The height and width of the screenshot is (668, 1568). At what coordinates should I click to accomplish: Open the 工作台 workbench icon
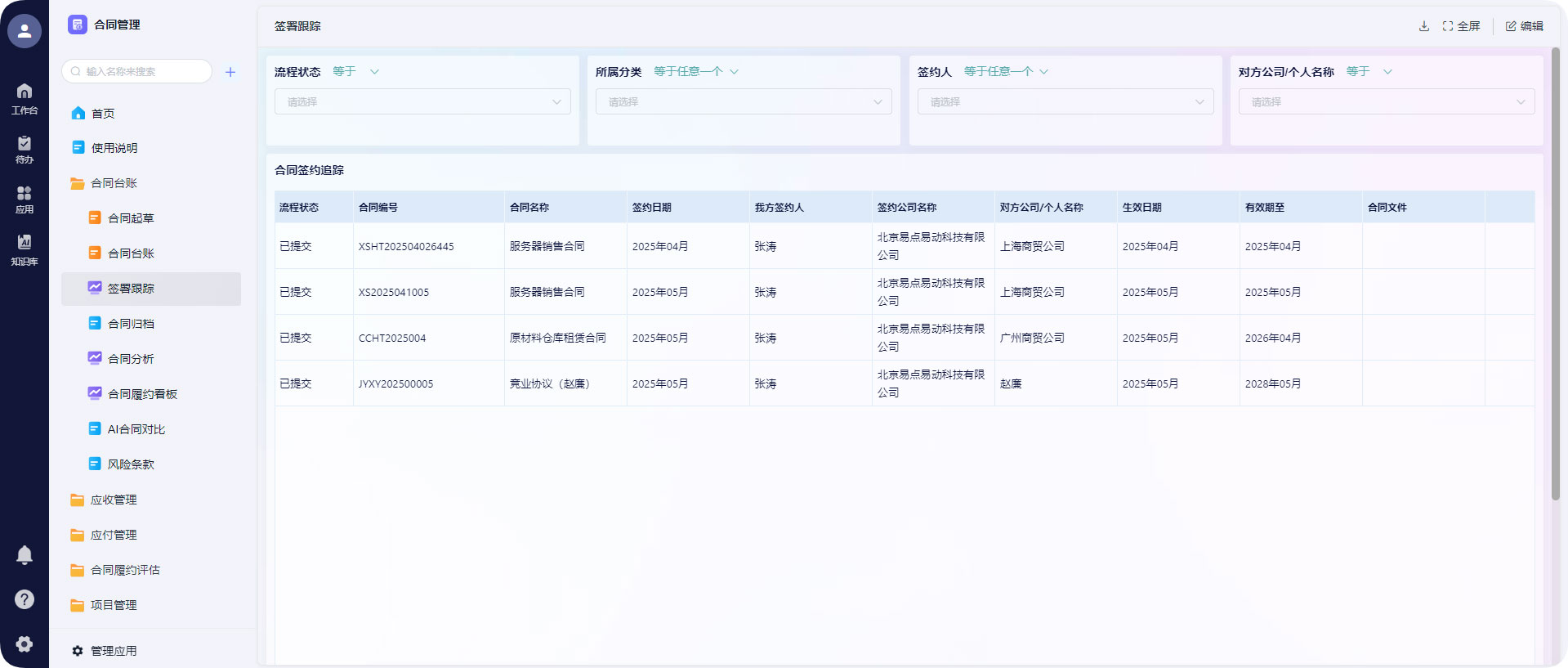pyautogui.click(x=25, y=98)
